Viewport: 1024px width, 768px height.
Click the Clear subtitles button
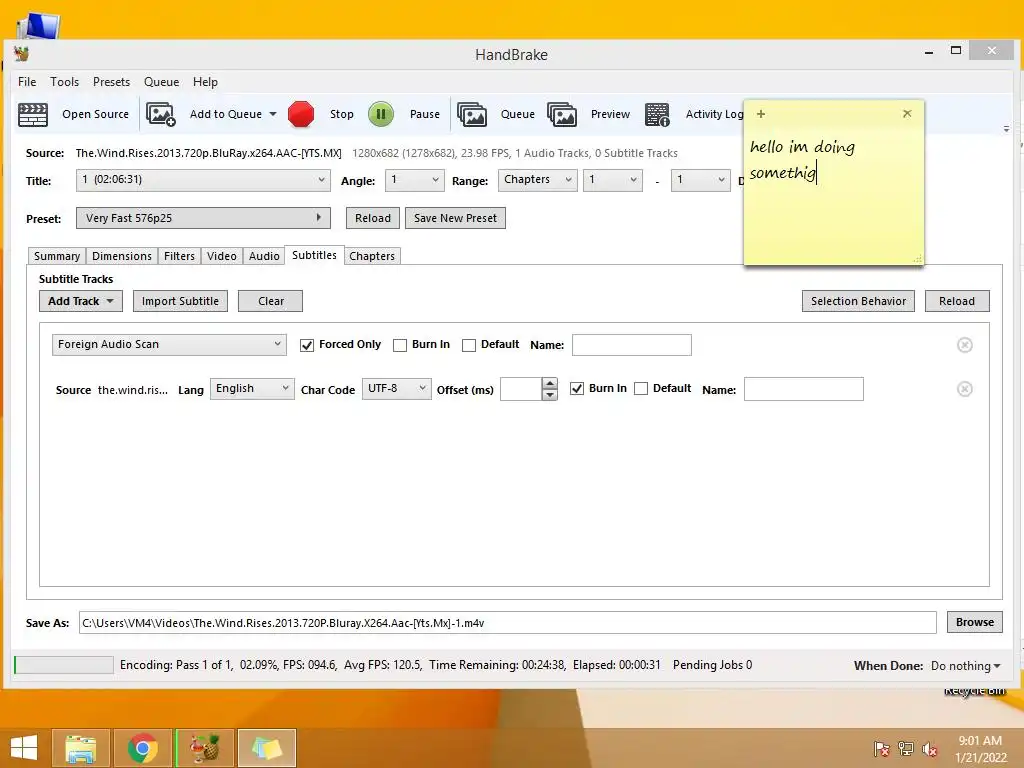pos(270,301)
